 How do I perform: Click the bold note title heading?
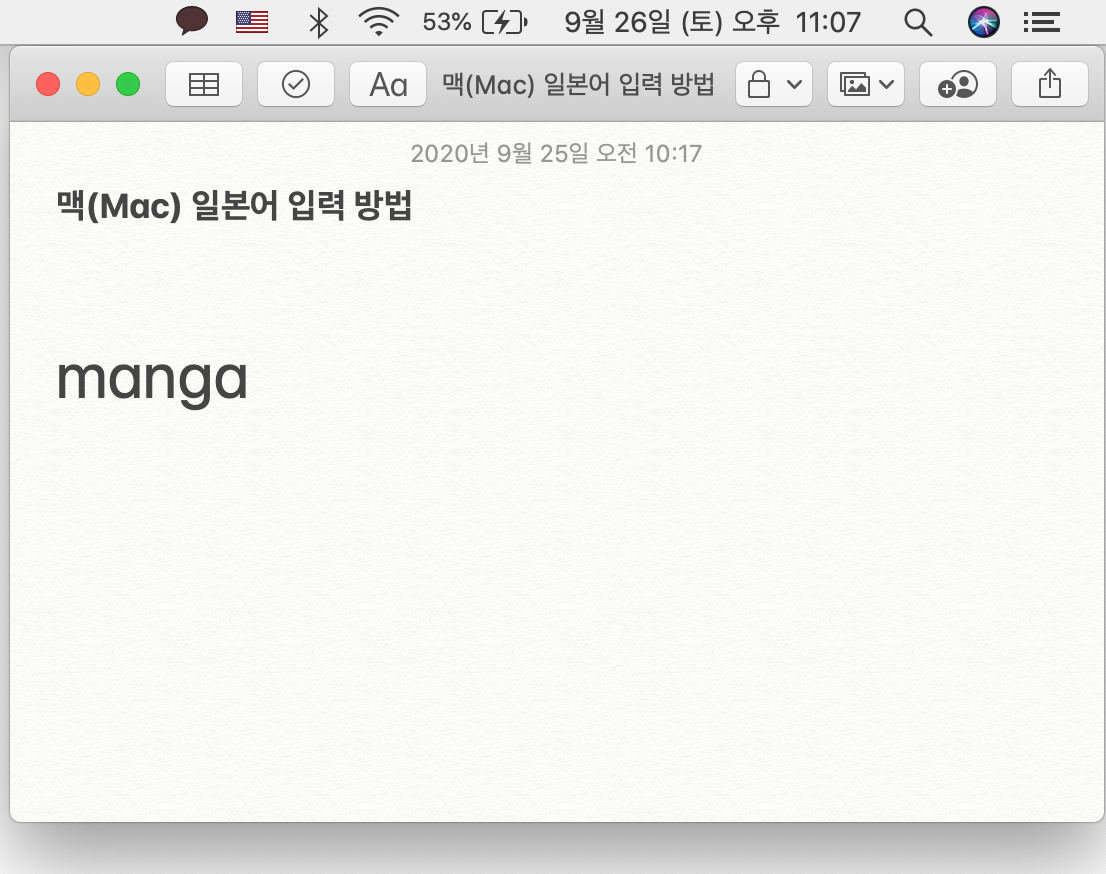pos(234,206)
